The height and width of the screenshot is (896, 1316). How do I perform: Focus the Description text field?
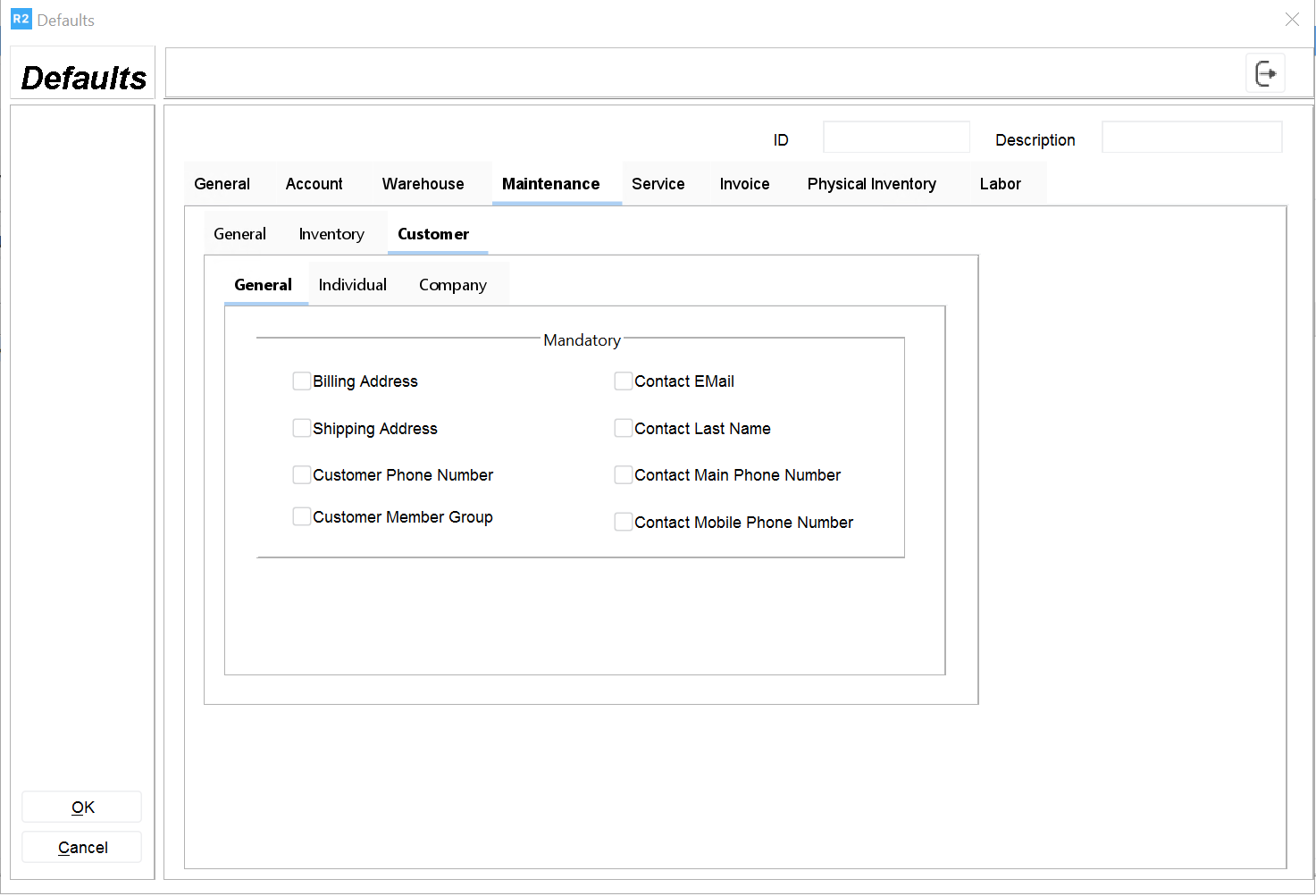coord(1191,138)
